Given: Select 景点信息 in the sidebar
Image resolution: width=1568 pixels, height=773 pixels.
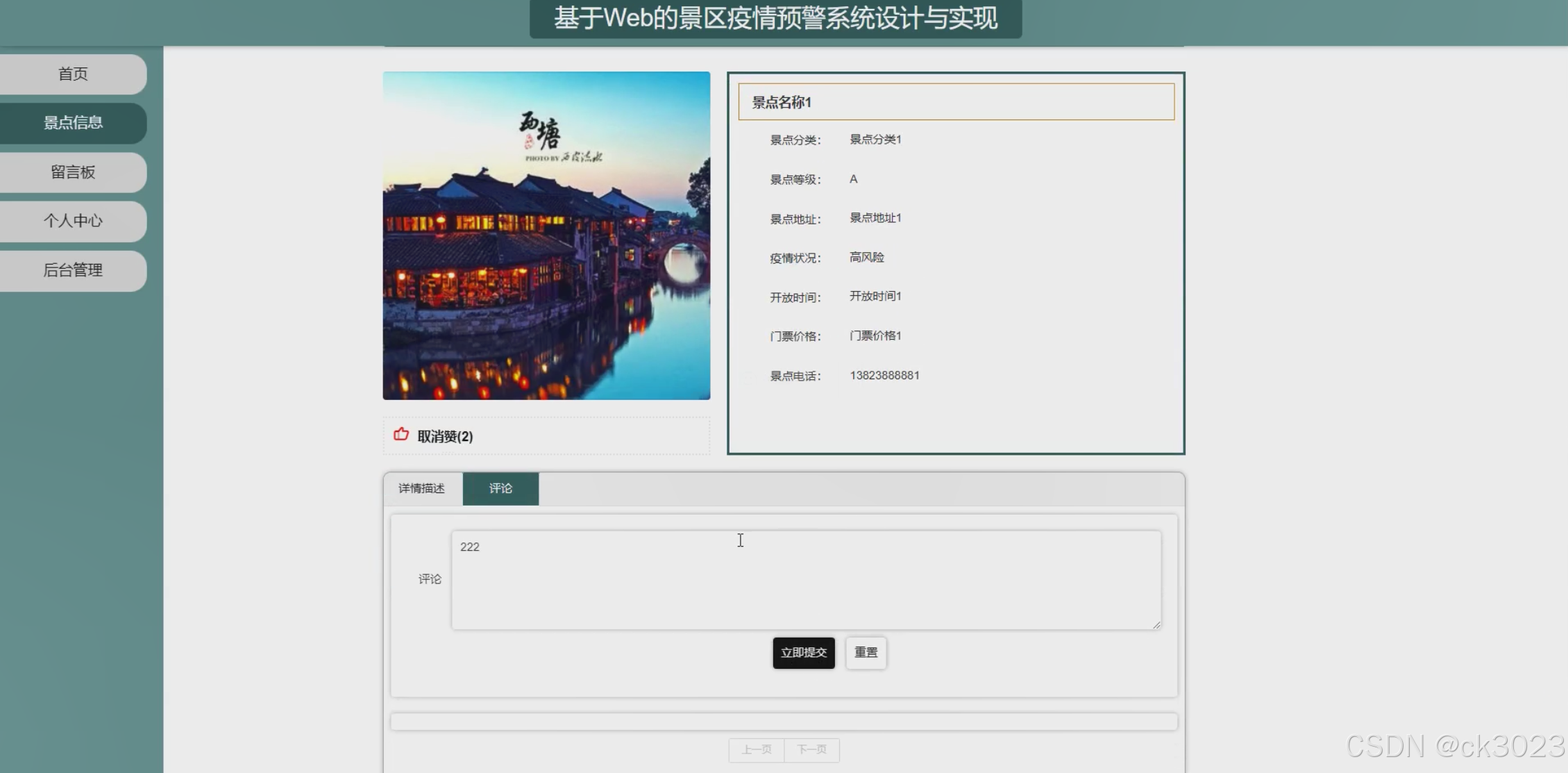Looking at the screenshot, I should click(73, 123).
